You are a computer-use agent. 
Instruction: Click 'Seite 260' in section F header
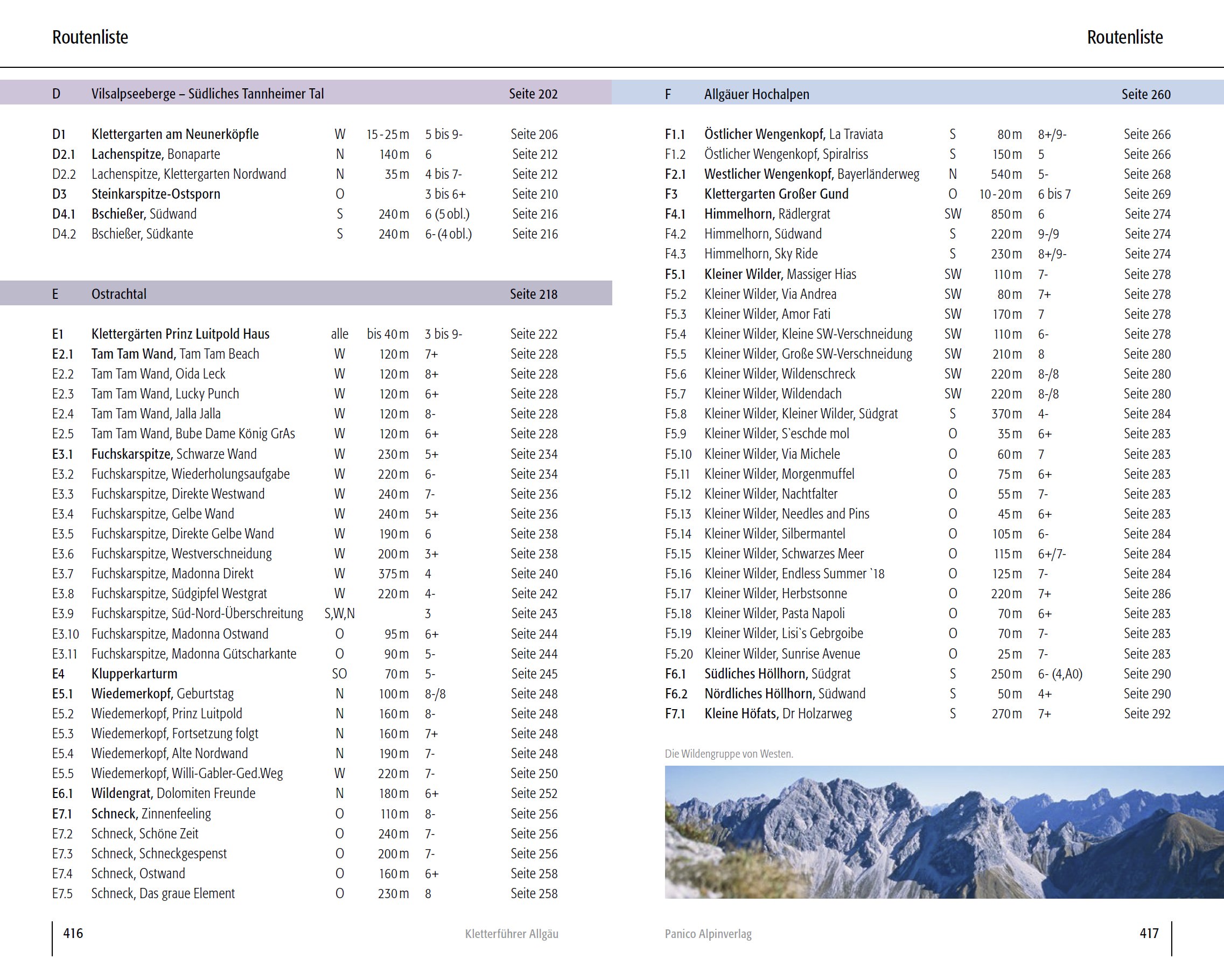pyautogui.click(x=1146, y=94)
